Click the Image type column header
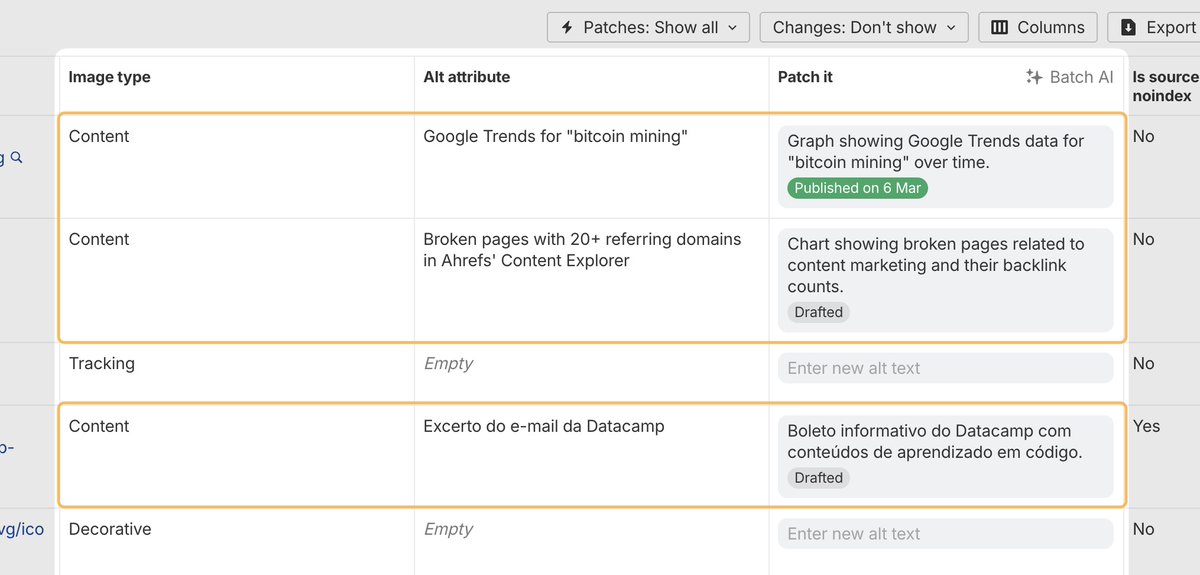The width and height of the screenshot is (1200, 575). pyautogui.click(x=110, y=77)
